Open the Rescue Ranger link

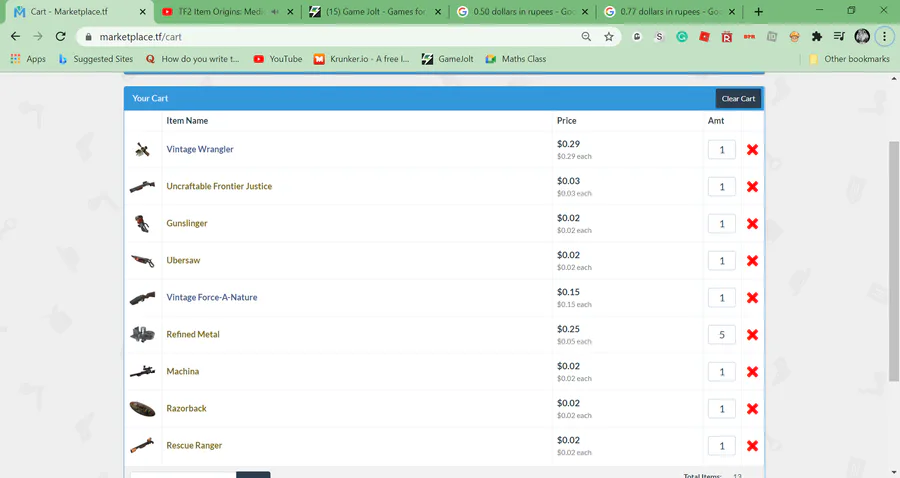click(194, 445)
